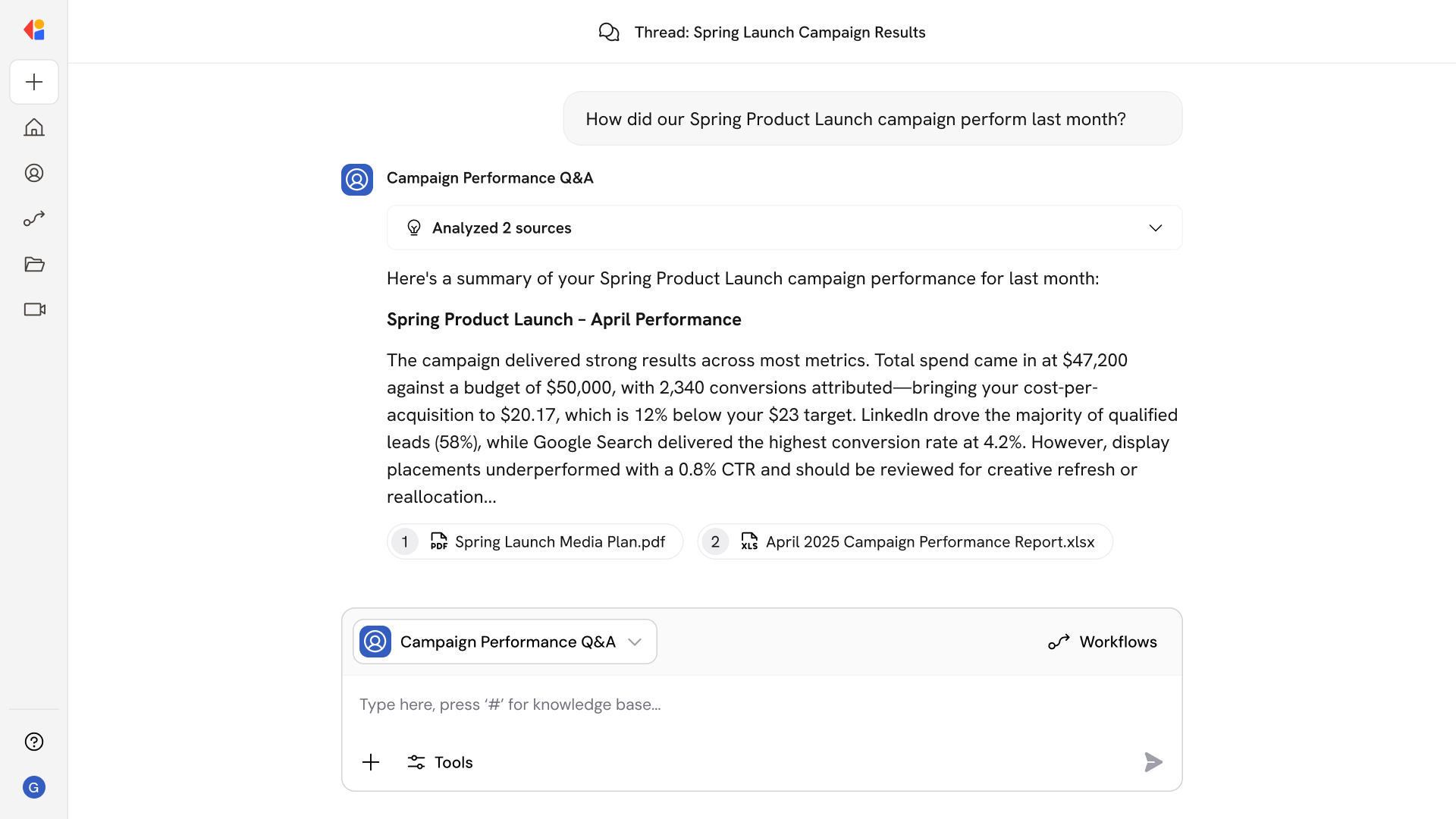Open Spring Launch Media Plan.pdf source
This screenshot has height=819, width=1456.
(535, 541)
